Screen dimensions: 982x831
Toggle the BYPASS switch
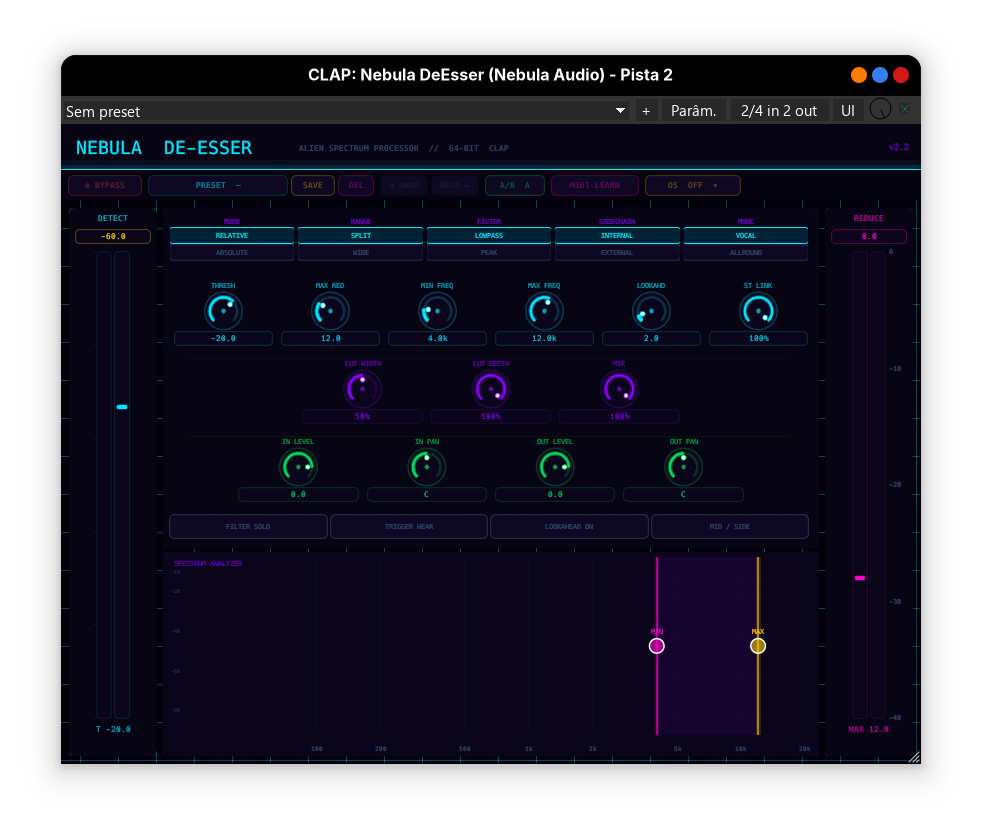[105, 185]
